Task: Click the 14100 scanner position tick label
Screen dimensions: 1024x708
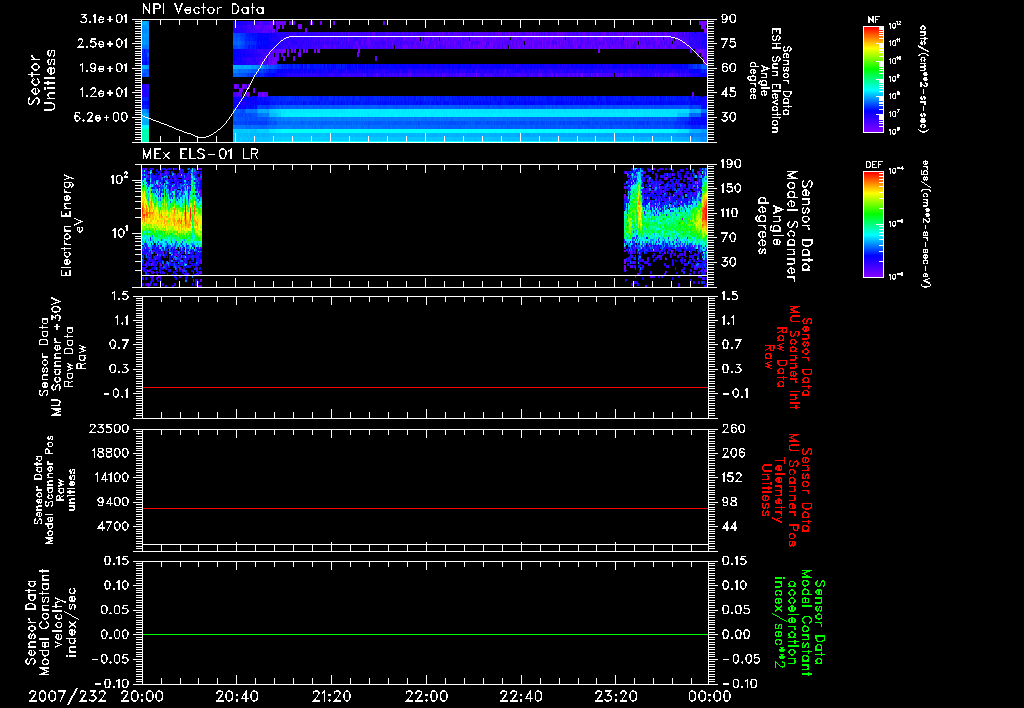Action: [x=110, y=477]
